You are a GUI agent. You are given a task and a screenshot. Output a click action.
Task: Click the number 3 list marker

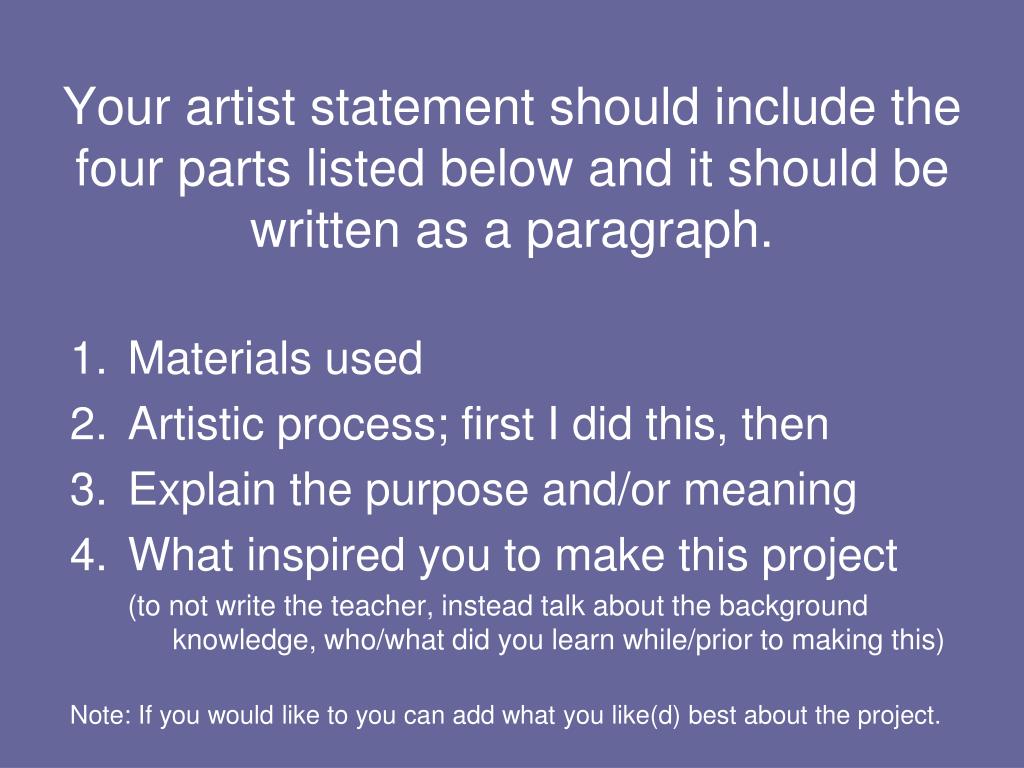(x=88, y=488)
